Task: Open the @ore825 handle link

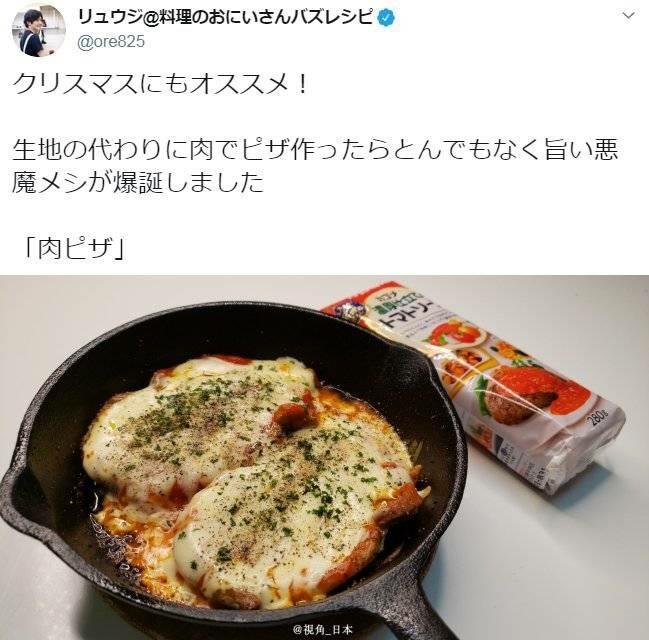Action: (x=111, y=42)
